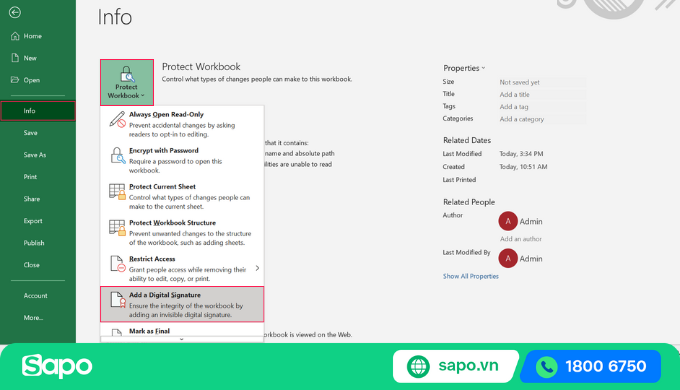680x390 pixels.
Task: Expand the Restrict Access submenu arrow
Action: pos(257,268)
